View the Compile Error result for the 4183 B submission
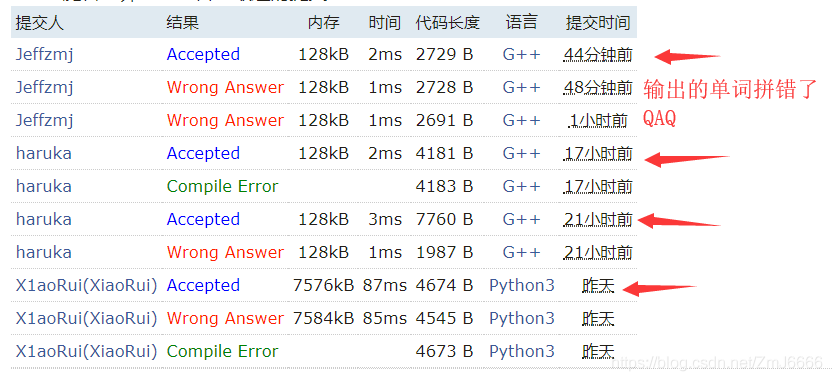The image size is (832, 381). tap(222, 186)
